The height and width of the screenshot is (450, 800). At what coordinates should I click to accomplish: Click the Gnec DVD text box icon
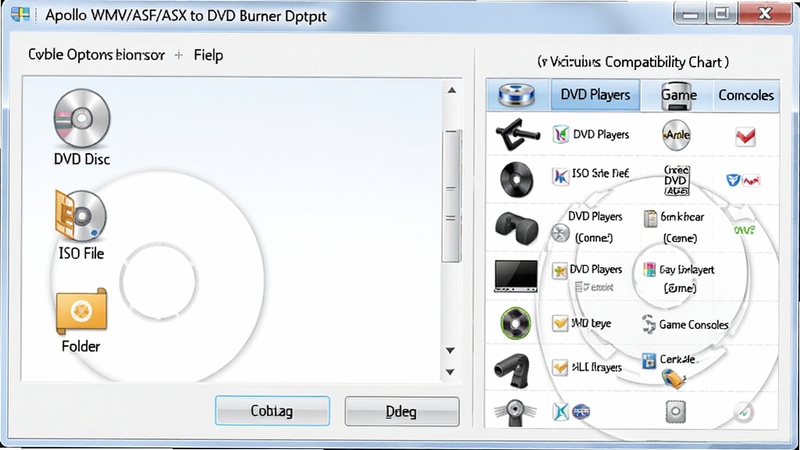(x=676, y=180)
